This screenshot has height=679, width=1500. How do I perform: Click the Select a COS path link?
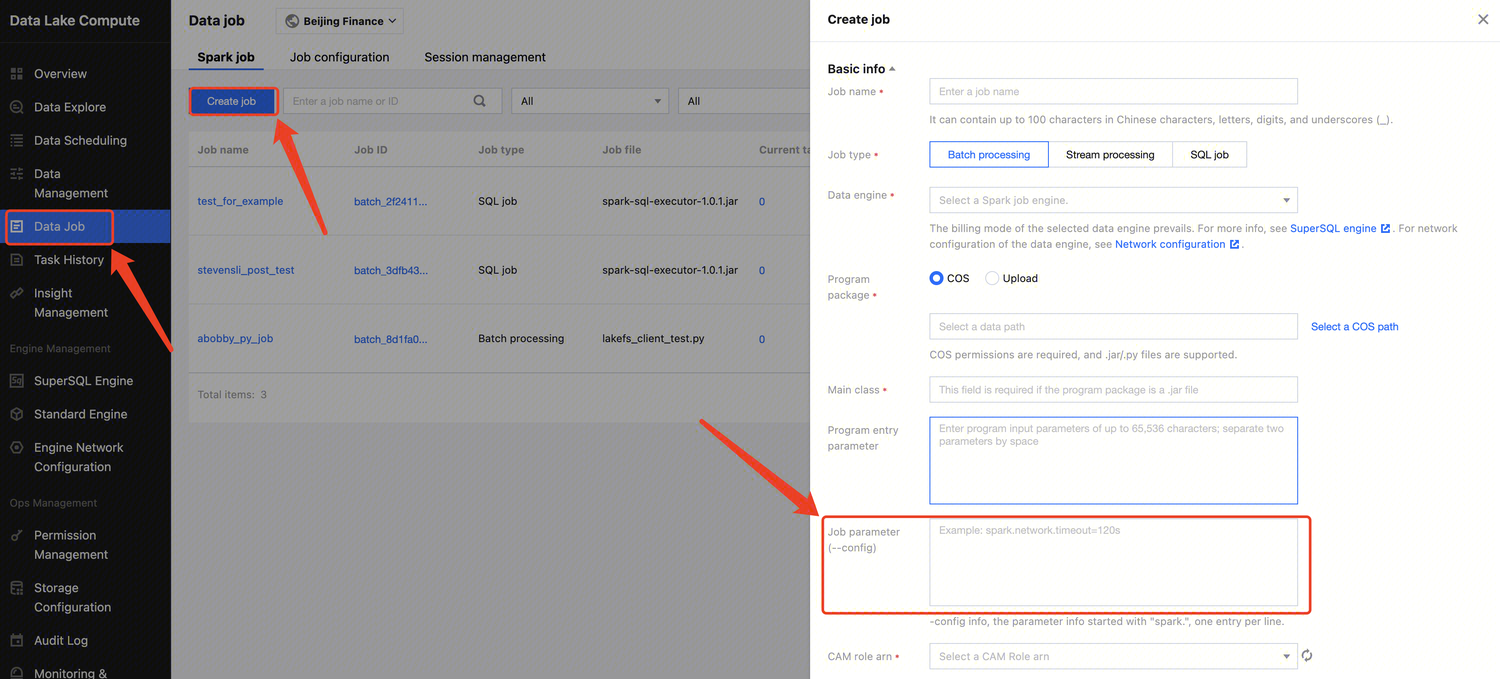pyautogui.click(x=1354, y=326)
